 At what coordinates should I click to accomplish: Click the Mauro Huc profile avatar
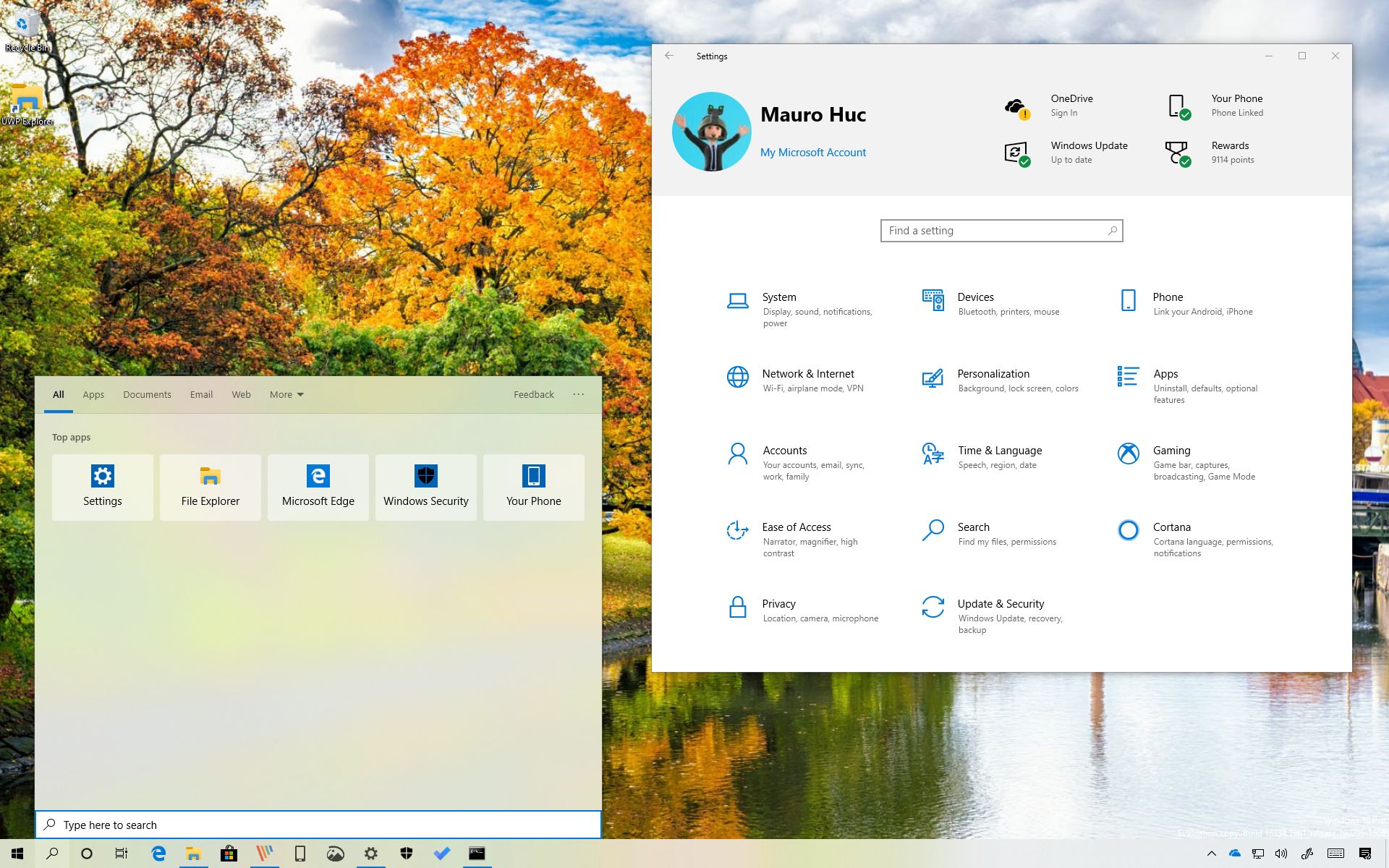[x=711, y=132]
